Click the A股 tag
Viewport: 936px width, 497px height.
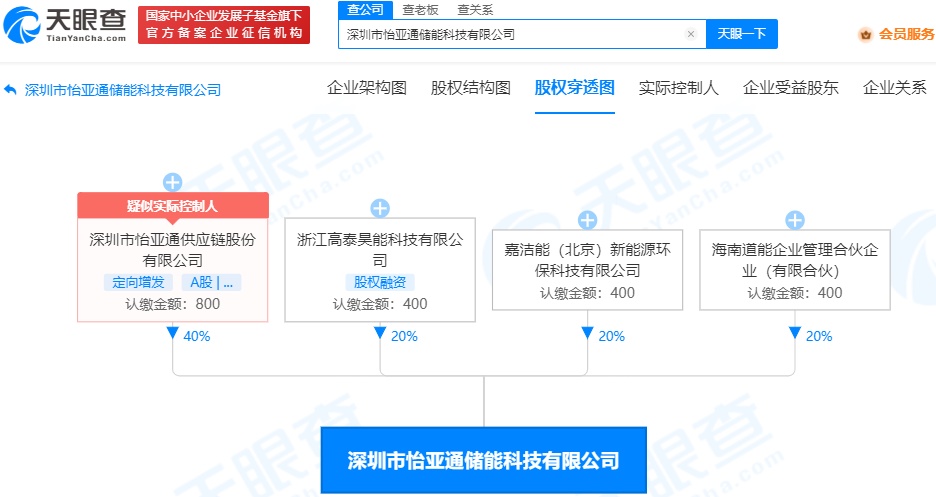[x=211, y=282]
